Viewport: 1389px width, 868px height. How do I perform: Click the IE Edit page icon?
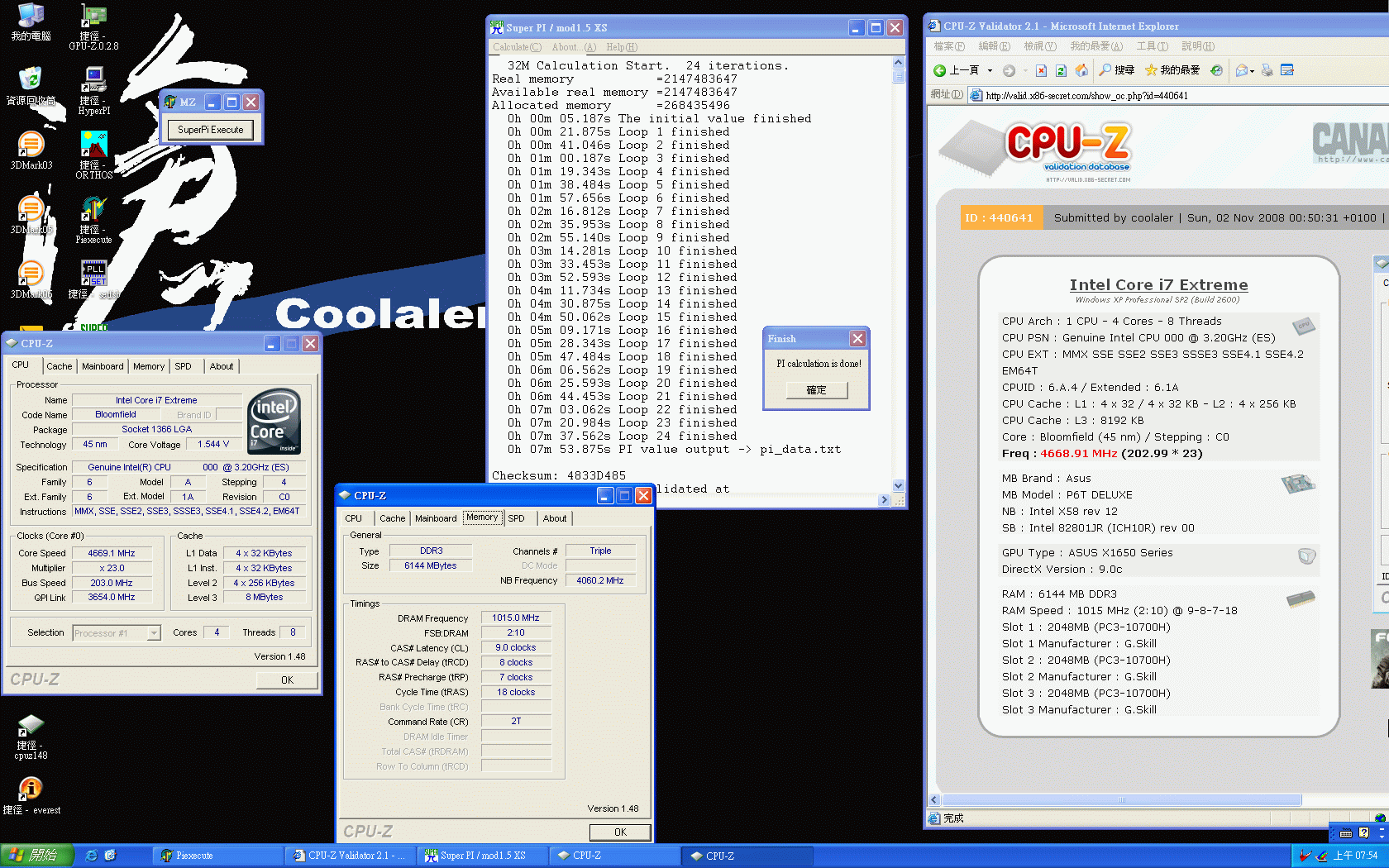click(1287, 70)
